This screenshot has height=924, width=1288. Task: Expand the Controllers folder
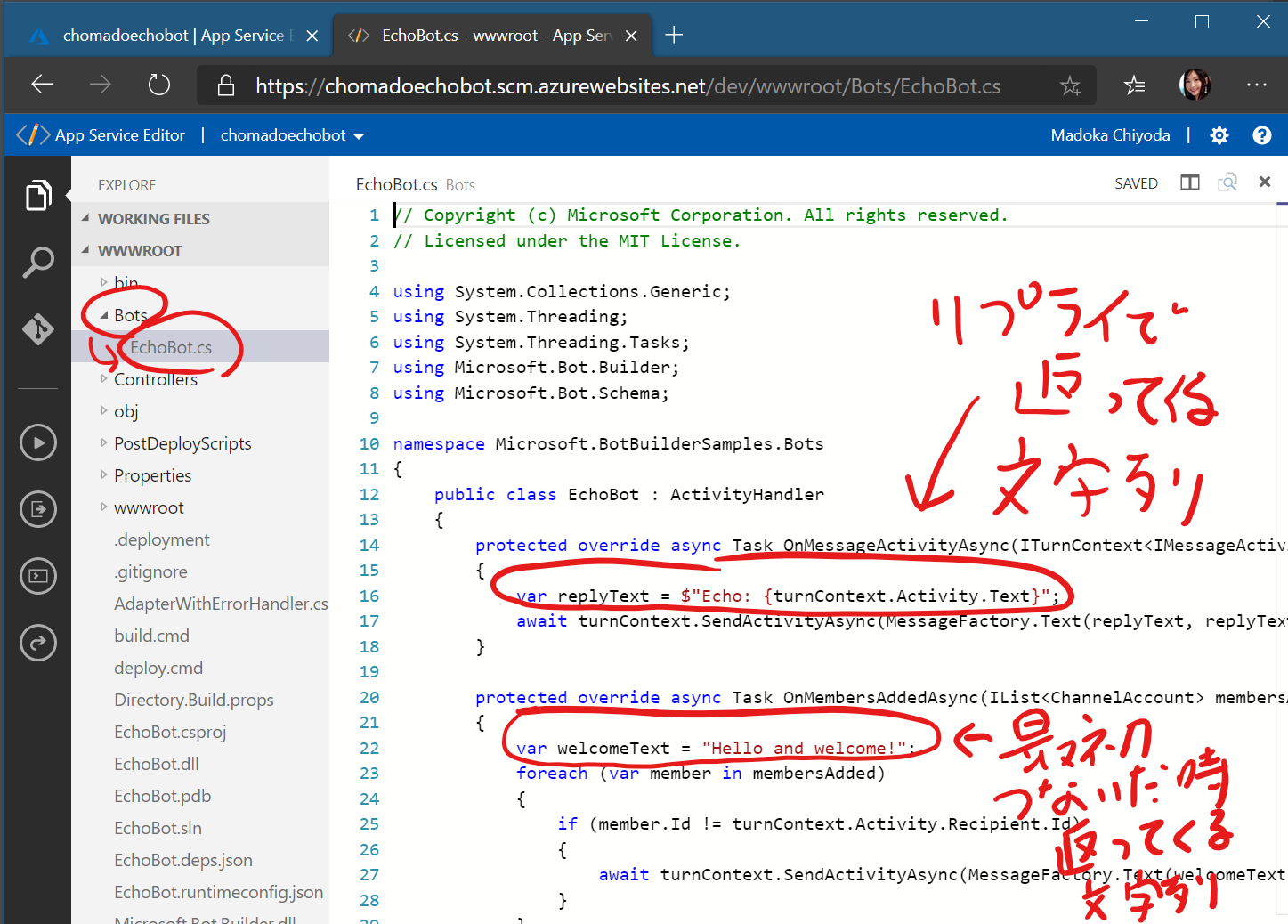pyautogui.click(x=155, y=379)
